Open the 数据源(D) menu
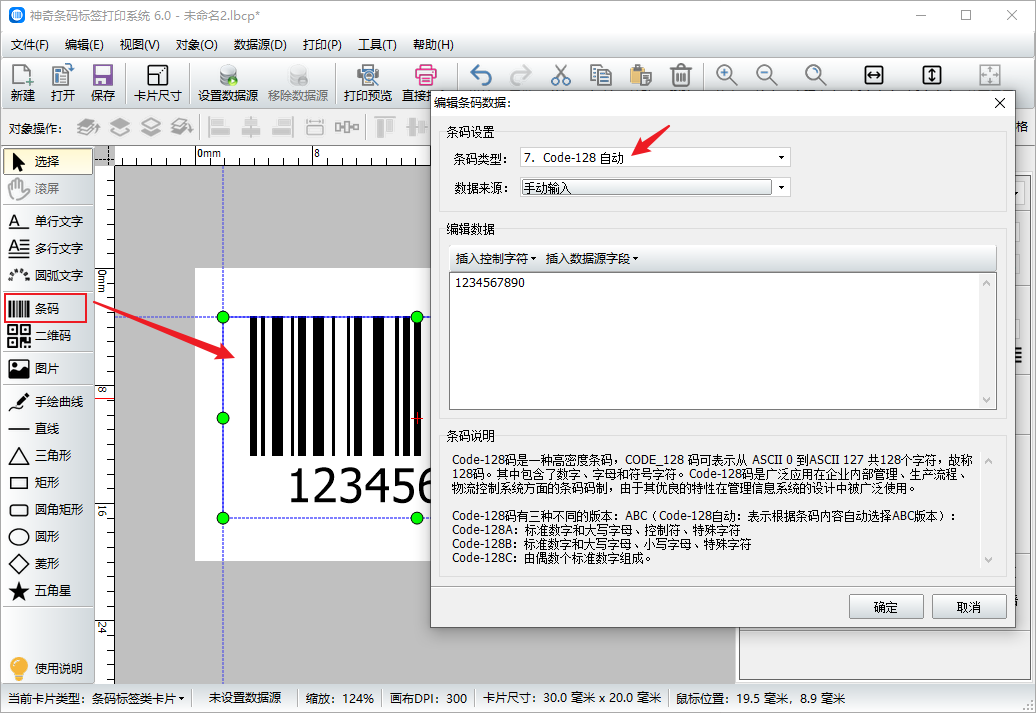Screen dimensions: 1036x713 [x=260, y=45]
